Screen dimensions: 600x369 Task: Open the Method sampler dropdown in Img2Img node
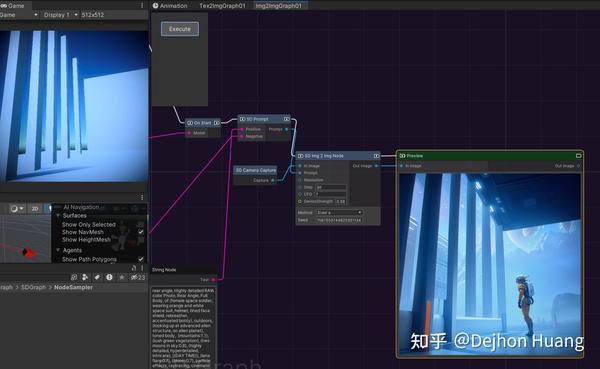339,212
